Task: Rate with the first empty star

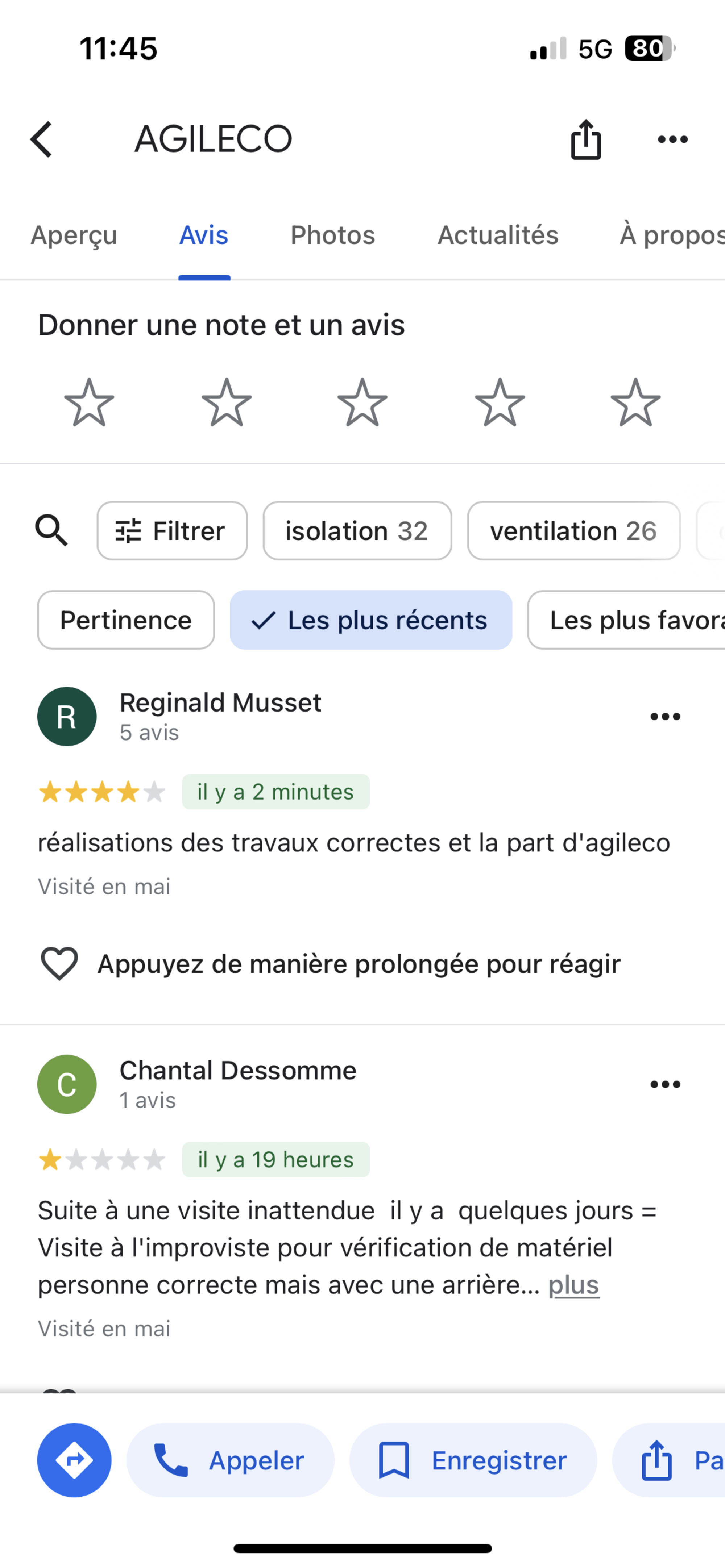Action: pyautogui.click(x=89, y=403)
